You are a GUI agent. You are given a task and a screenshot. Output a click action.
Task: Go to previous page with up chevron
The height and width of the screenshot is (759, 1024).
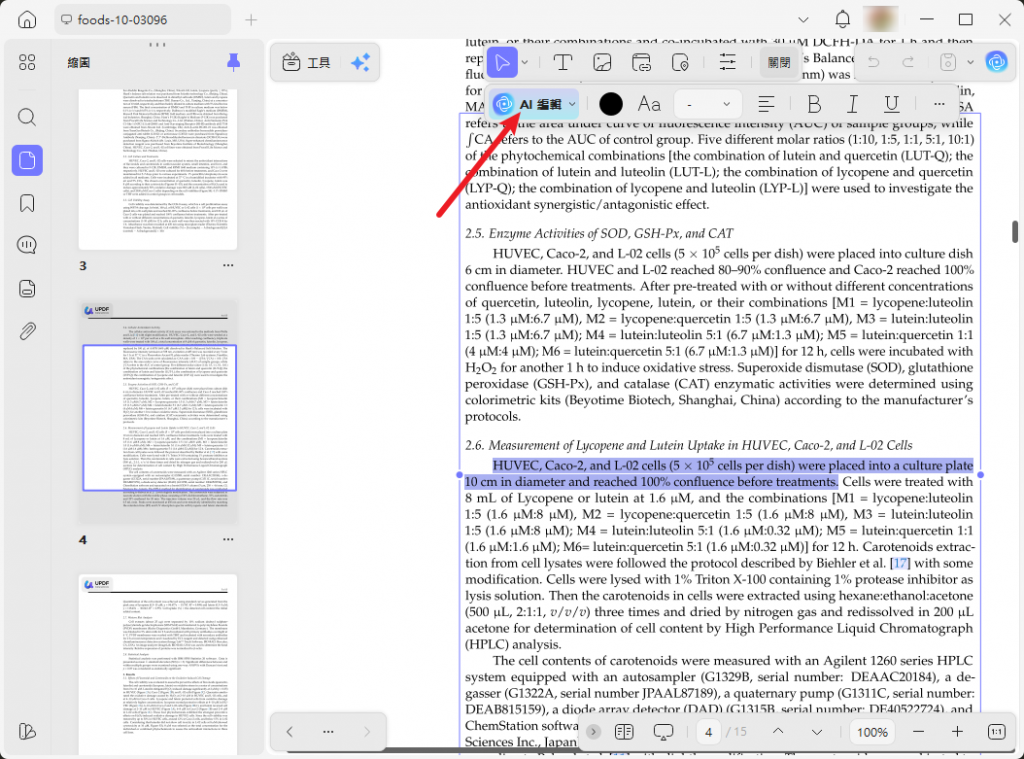point(778,732)
